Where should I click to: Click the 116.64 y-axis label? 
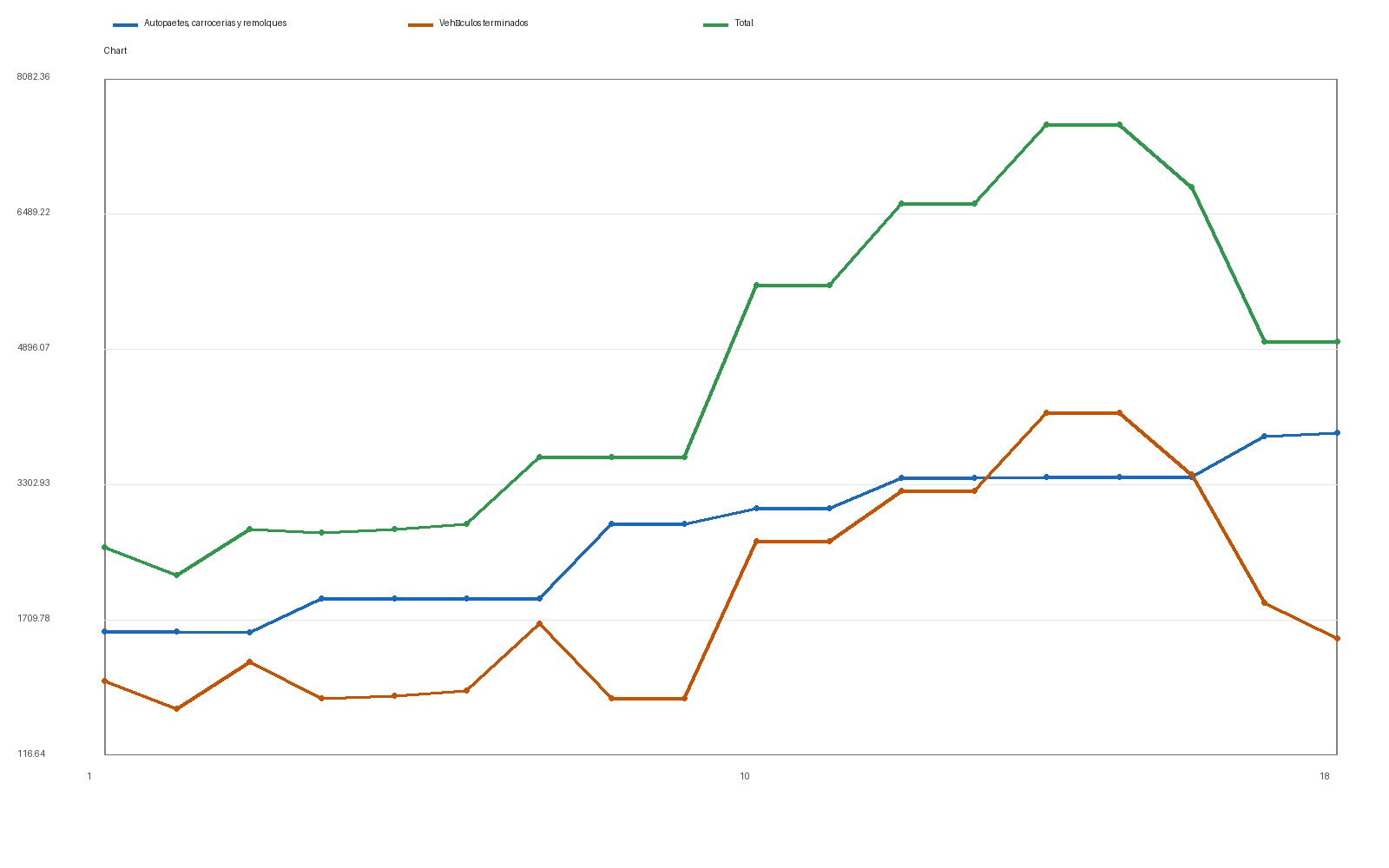click(31, 754)
